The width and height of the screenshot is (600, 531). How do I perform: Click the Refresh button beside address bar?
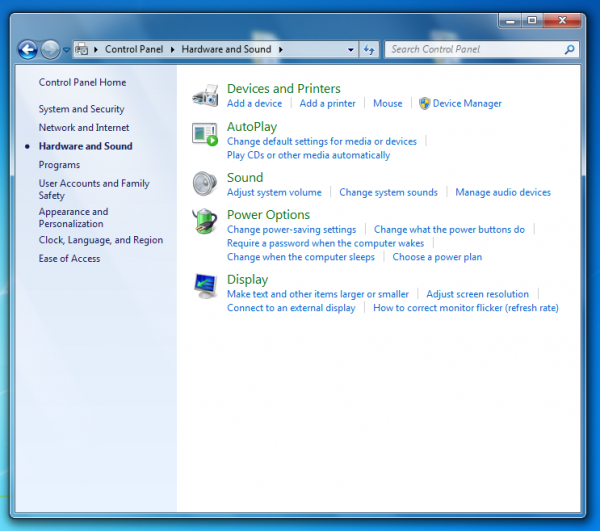[369, 49]
